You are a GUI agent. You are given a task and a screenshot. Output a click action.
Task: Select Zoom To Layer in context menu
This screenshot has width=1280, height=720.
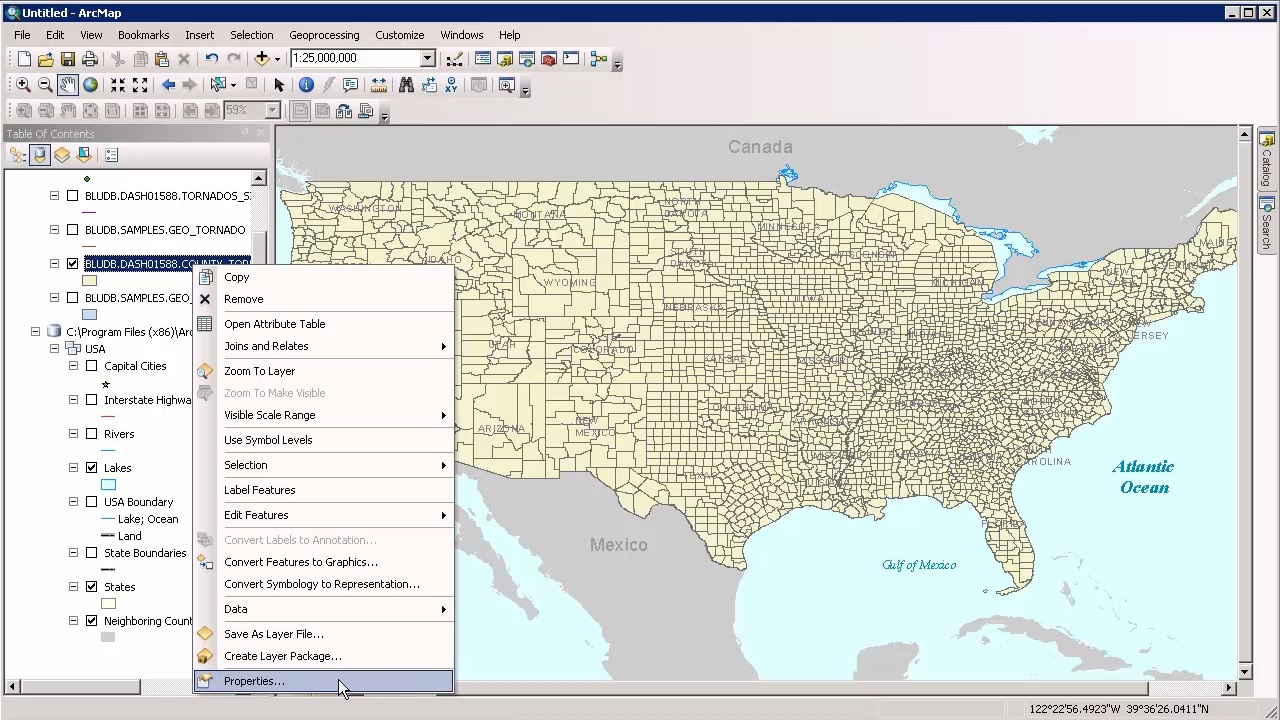point(323,371)
